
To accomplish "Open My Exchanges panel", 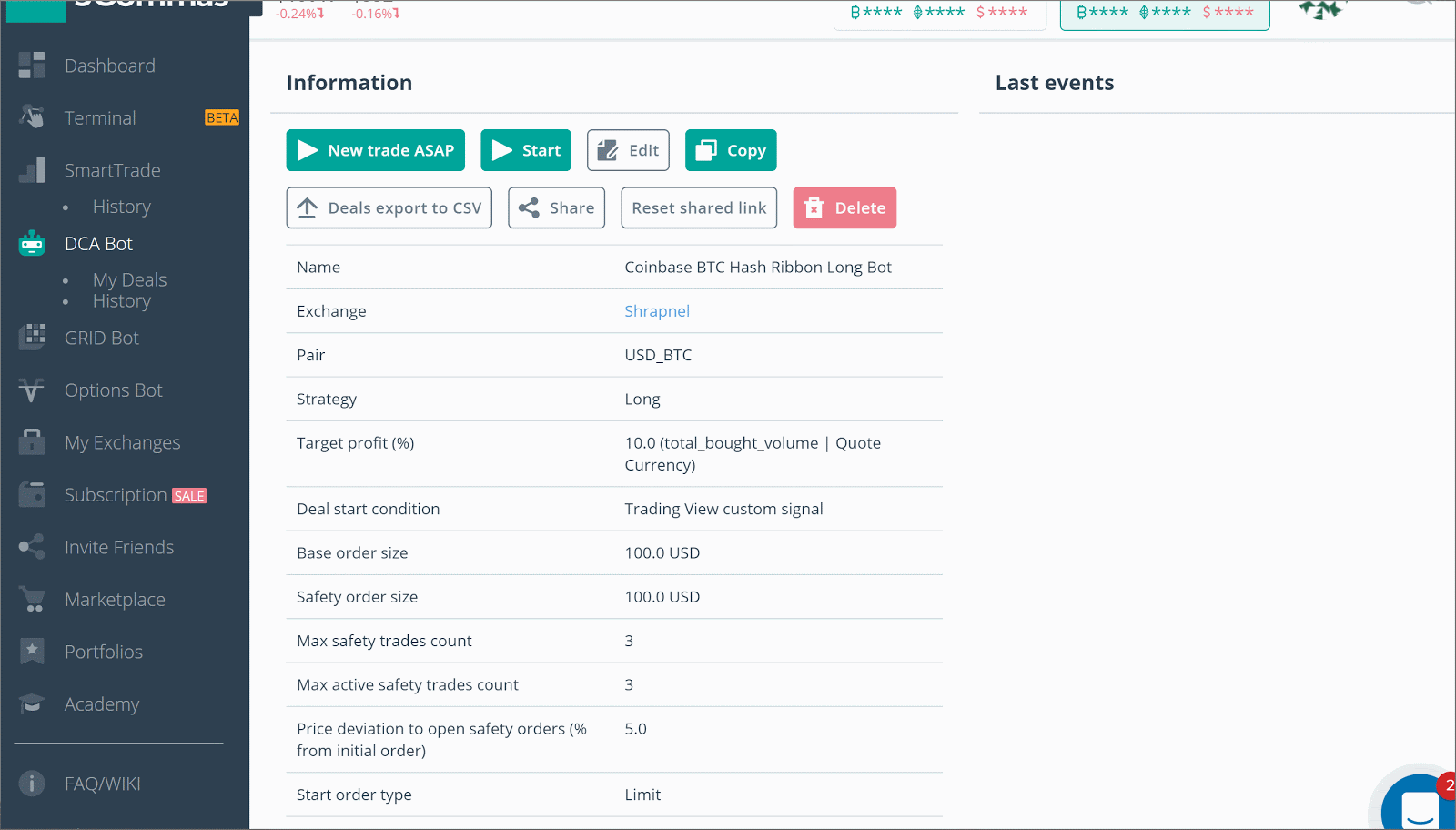I will pos(32,441).
